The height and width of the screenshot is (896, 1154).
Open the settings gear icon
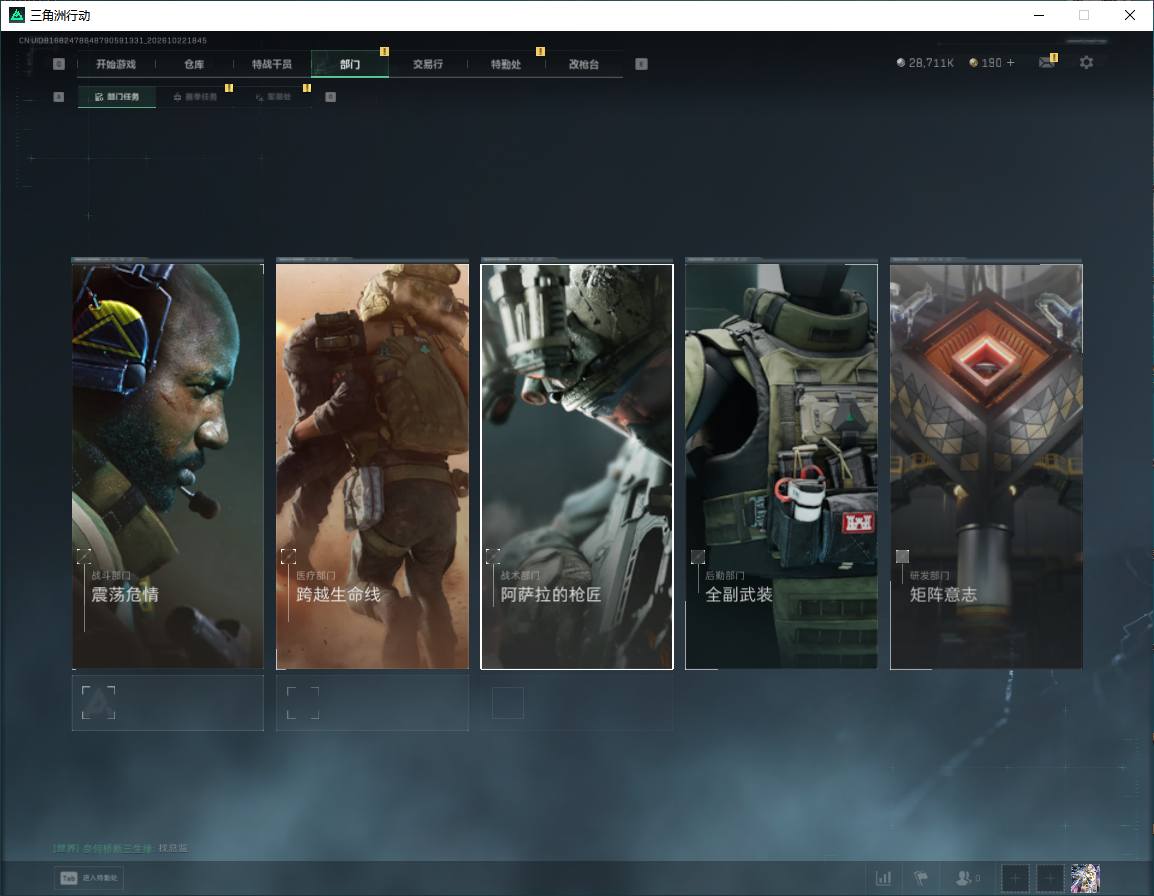tap(1086, 63)
